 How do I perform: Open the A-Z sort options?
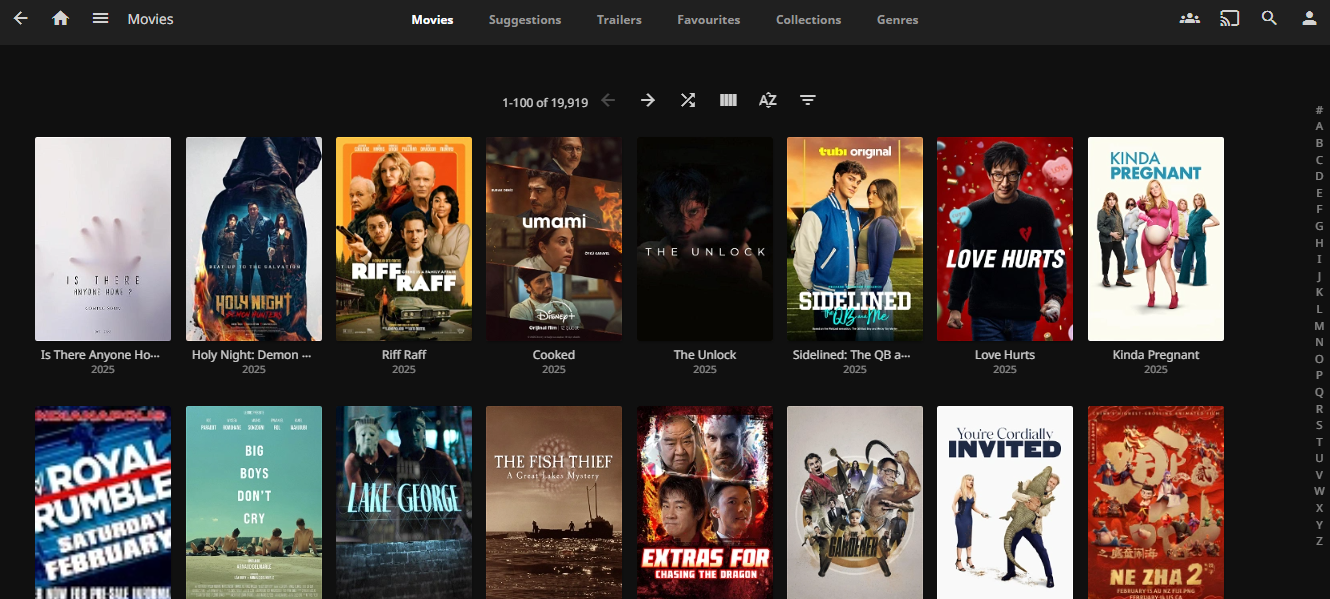point(768,100)
